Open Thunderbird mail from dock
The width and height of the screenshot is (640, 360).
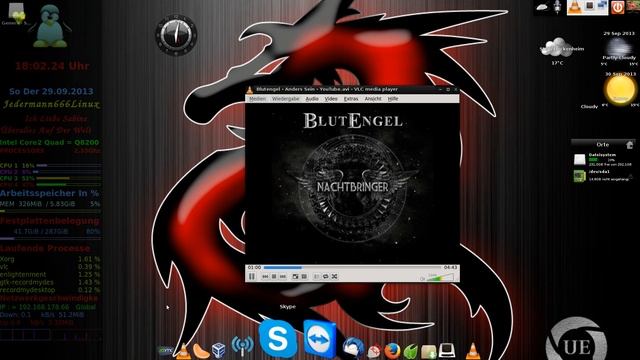(353, 348)
